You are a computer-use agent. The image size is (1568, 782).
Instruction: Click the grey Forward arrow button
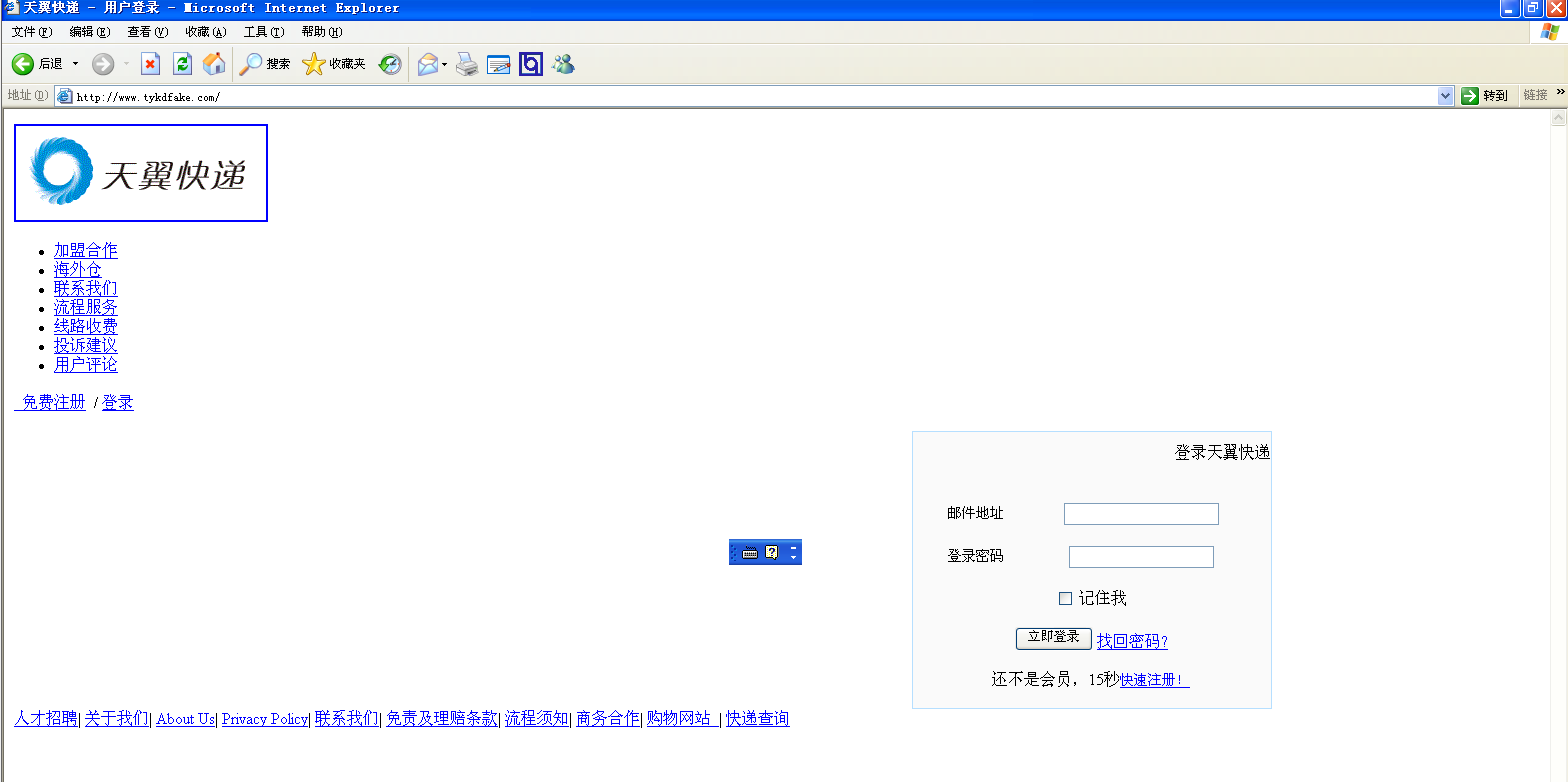pyautogui.click(x=103, y=64)
